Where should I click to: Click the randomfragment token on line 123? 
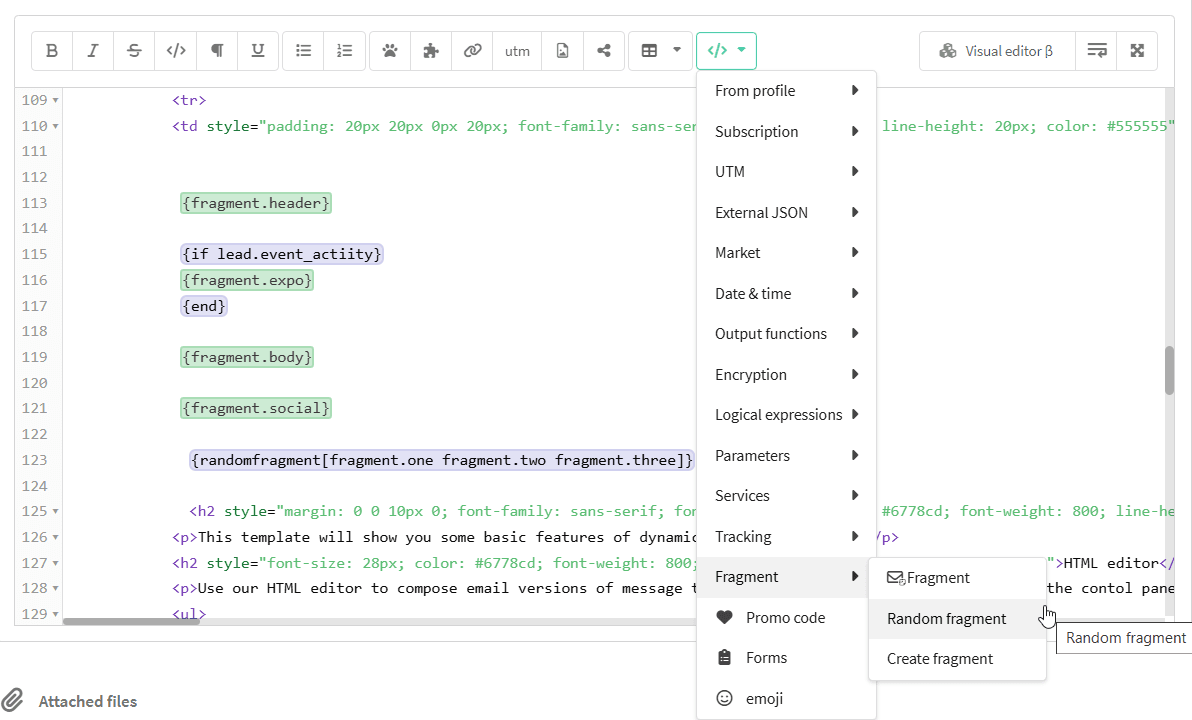pyautogui.click(x=442, y=460)
